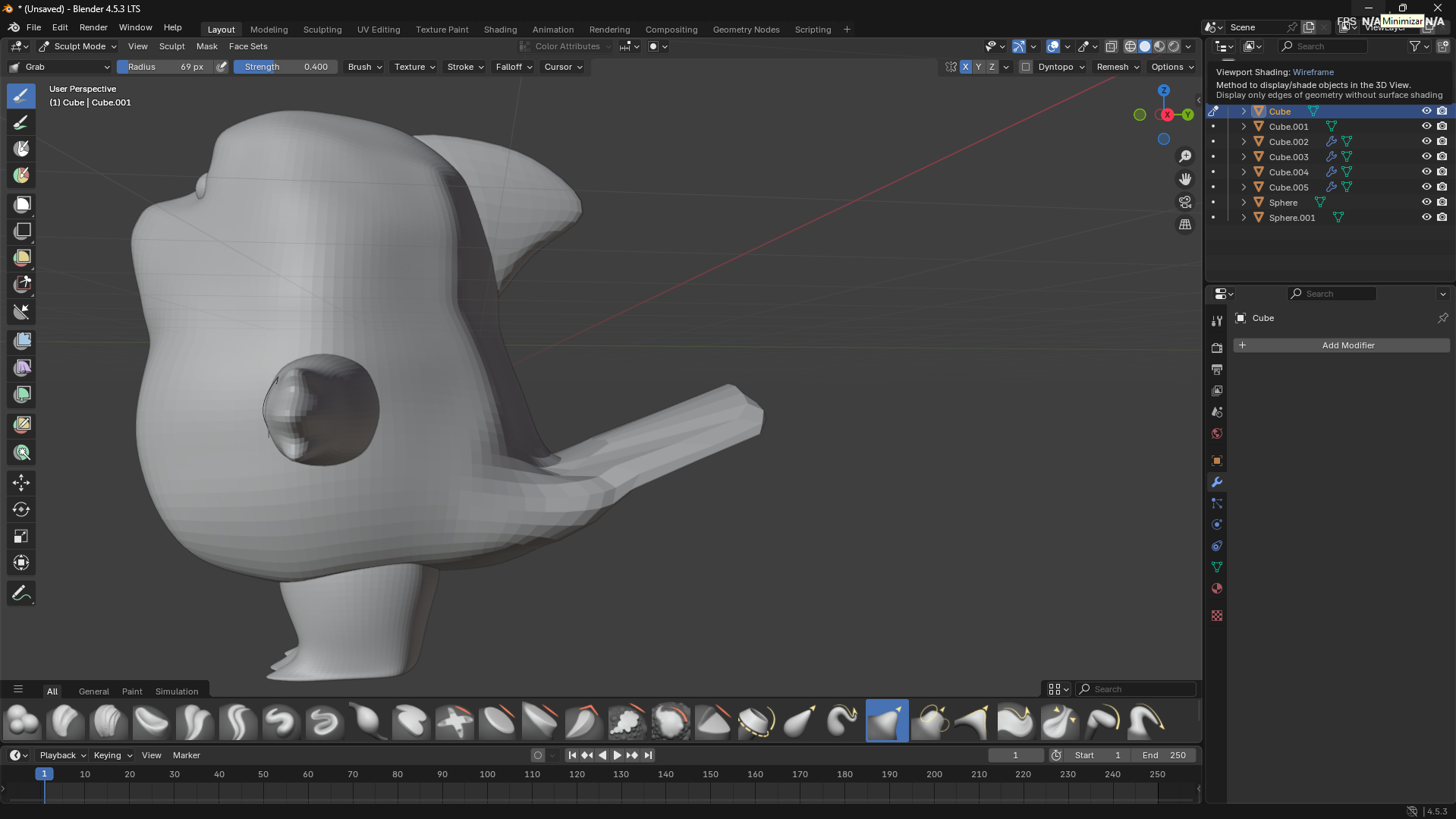Toggle X axis symmetry
1456x819 pixels.
[x=965, y=67]
